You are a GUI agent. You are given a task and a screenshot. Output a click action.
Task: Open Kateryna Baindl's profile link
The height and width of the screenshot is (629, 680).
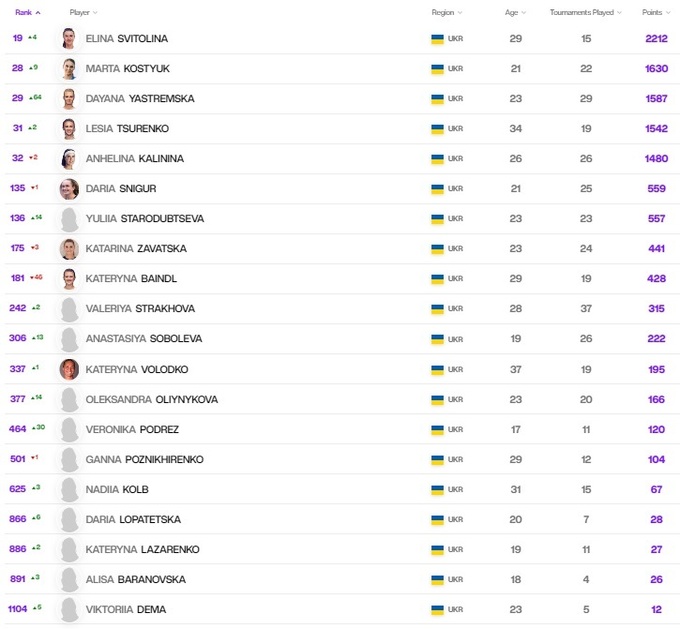tap(132, 279)
